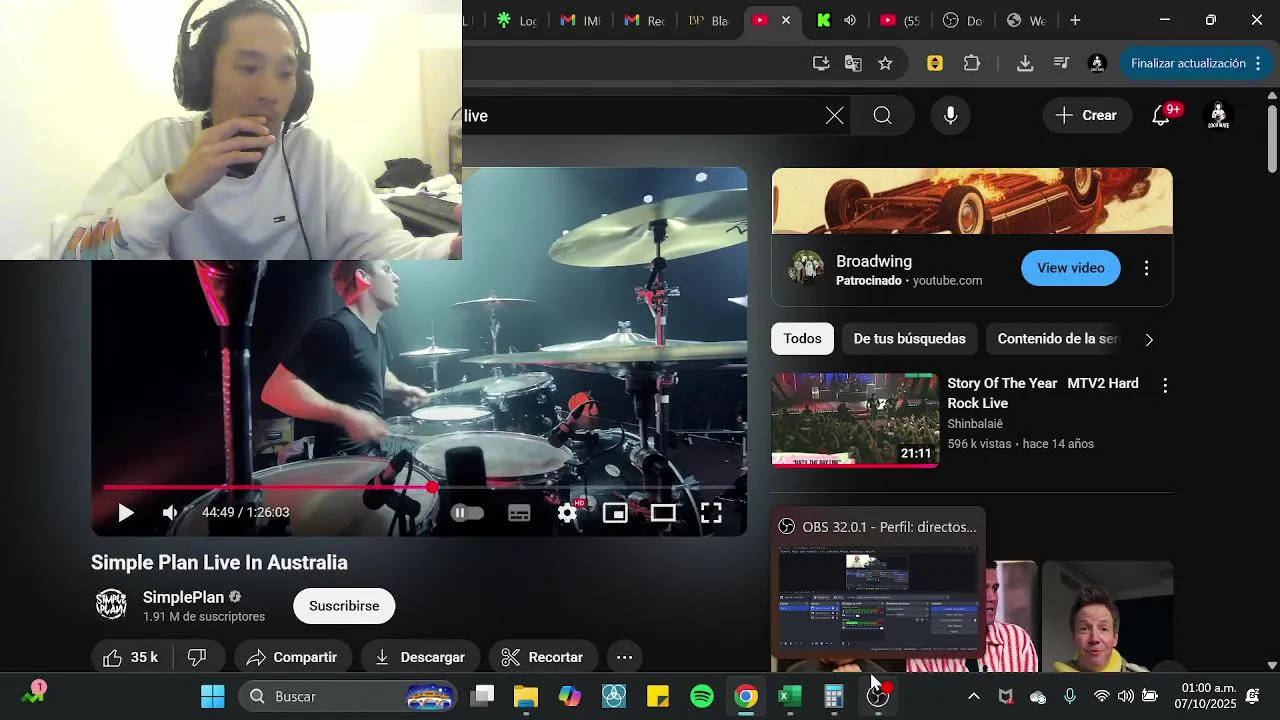Open the Shinbalaiē channel text
This screenshot has width=1280, height=720.
(x=974, y=424)
